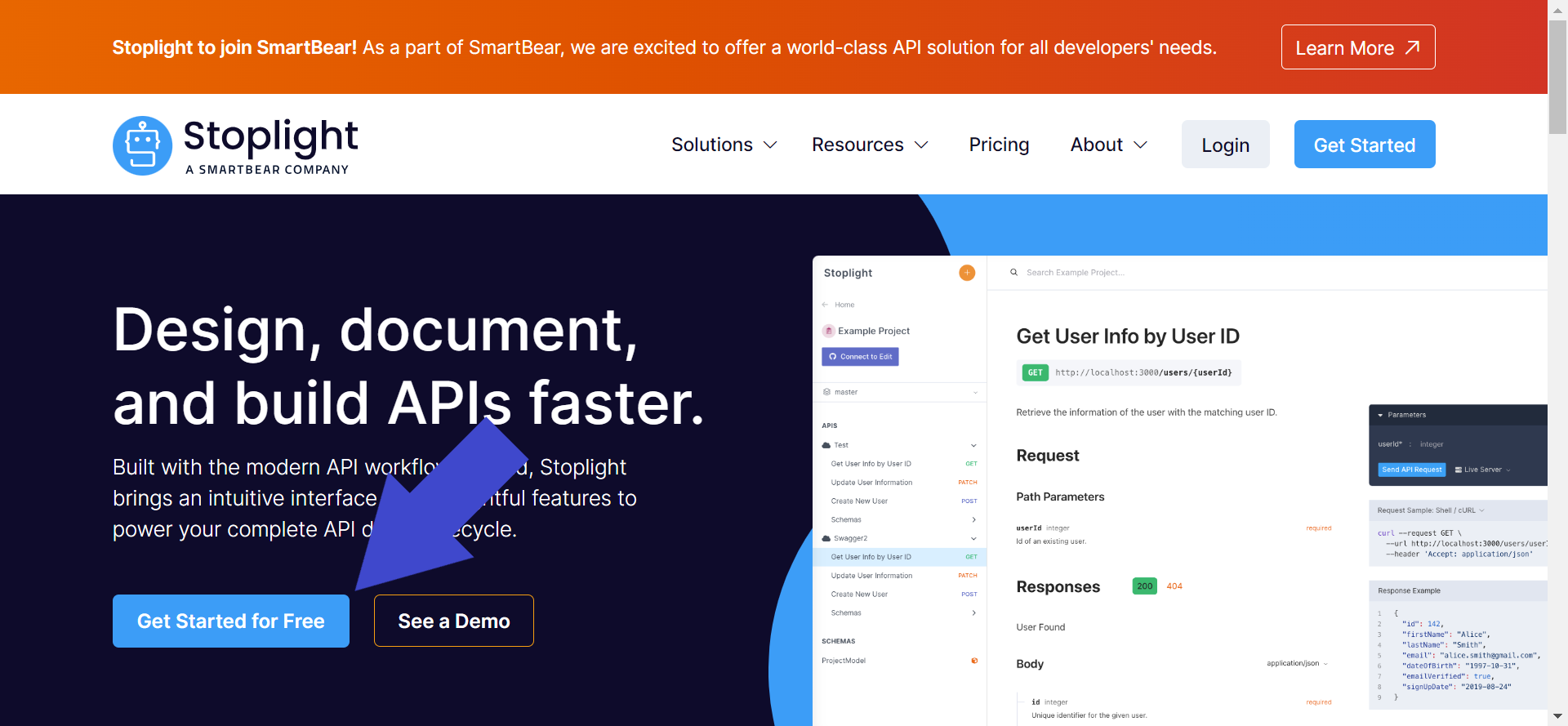Image resolution: width=1568 pixels, height=726 pixels.
Task: Click the "User Found" response text
Action: [1040, 627]
